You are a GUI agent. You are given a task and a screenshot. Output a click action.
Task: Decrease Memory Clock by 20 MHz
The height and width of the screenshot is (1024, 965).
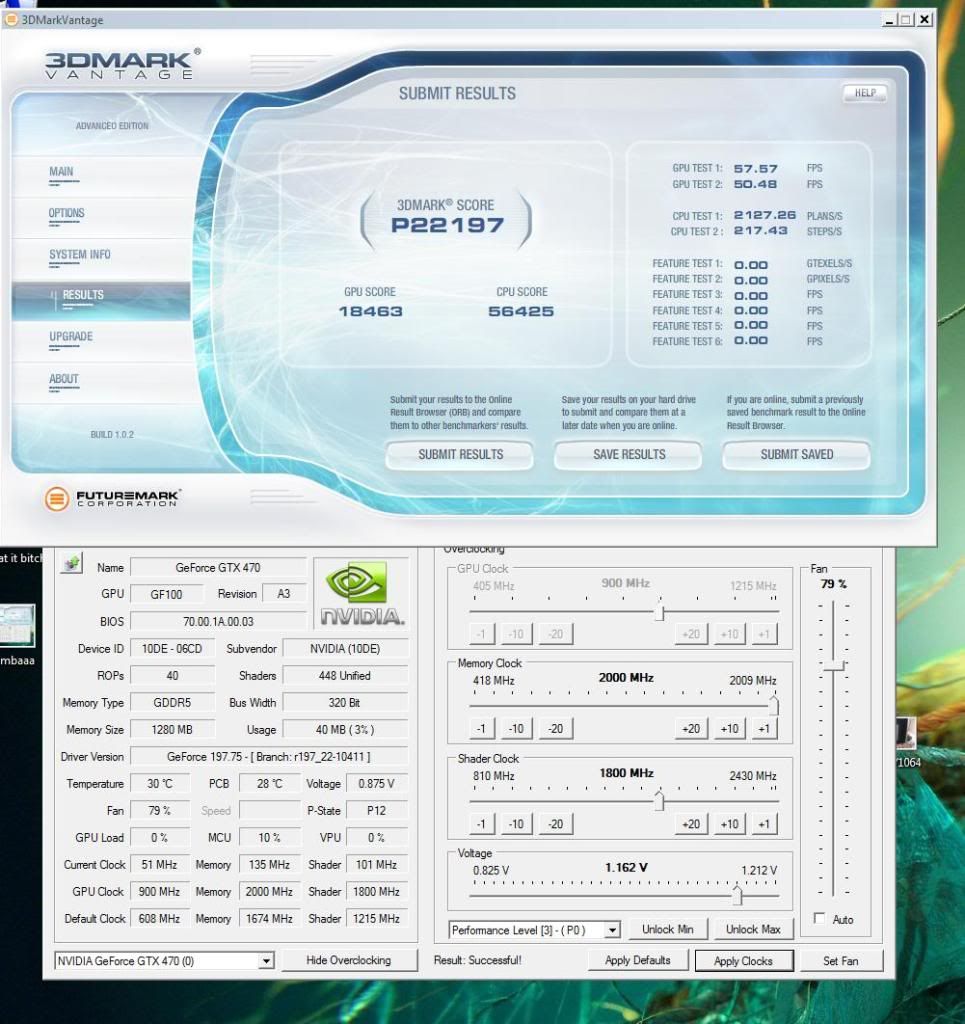[x=556, y=729]
